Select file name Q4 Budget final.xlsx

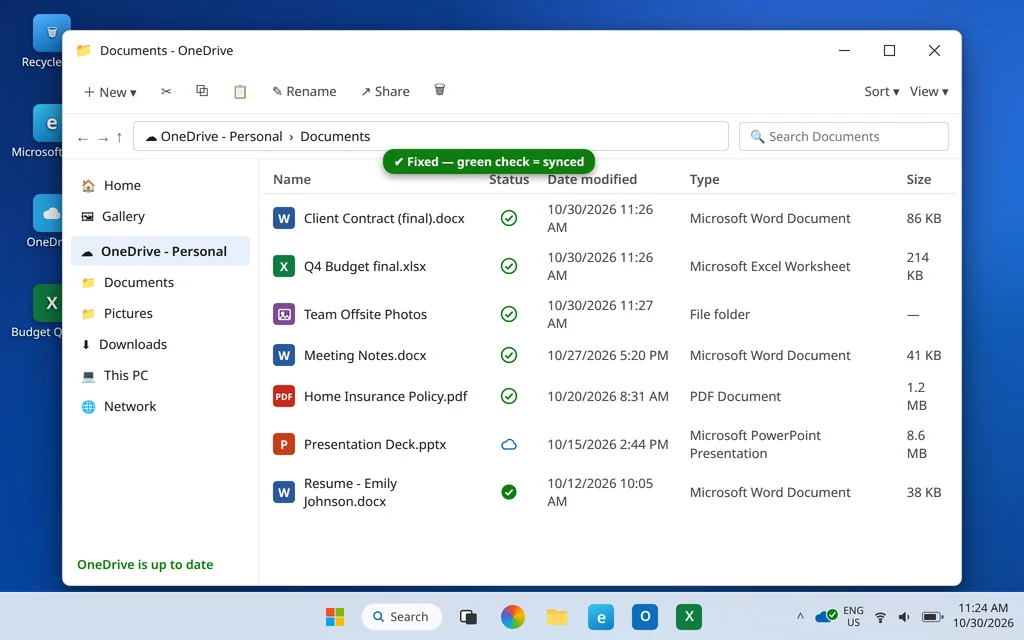pyautogui.click(x=364, y=266)
